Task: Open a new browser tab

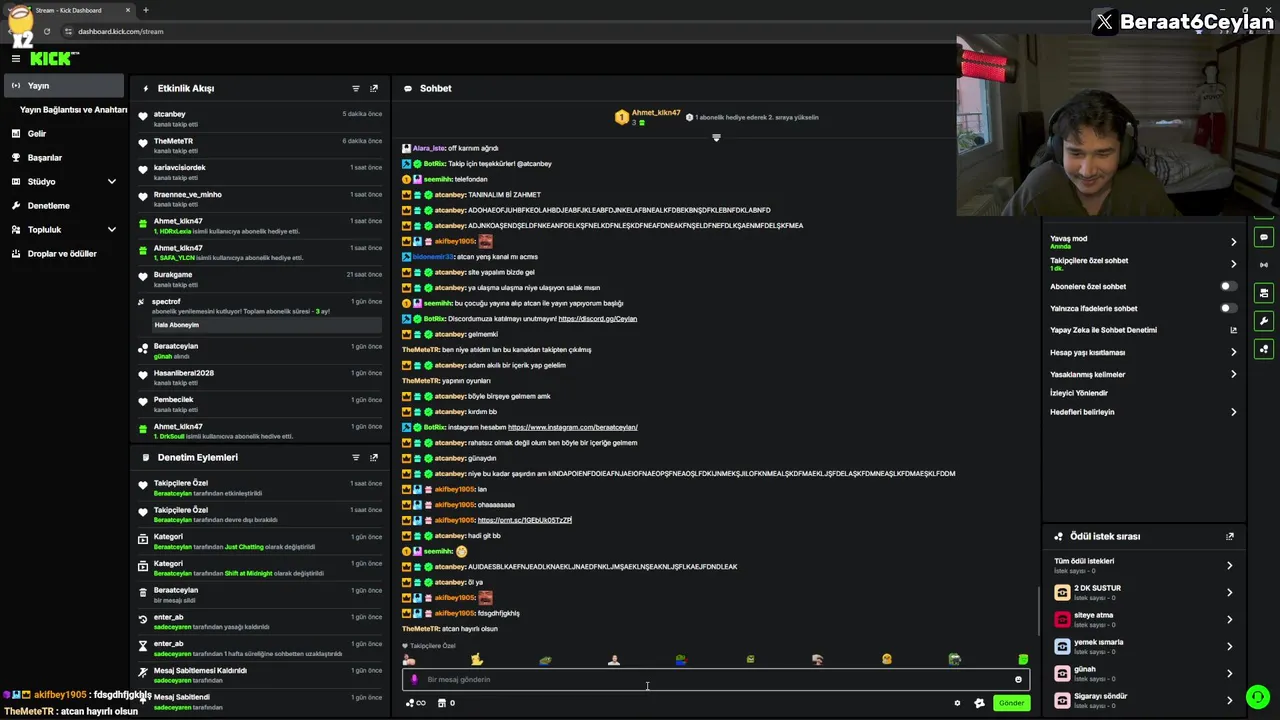Action: click(146, 10)
